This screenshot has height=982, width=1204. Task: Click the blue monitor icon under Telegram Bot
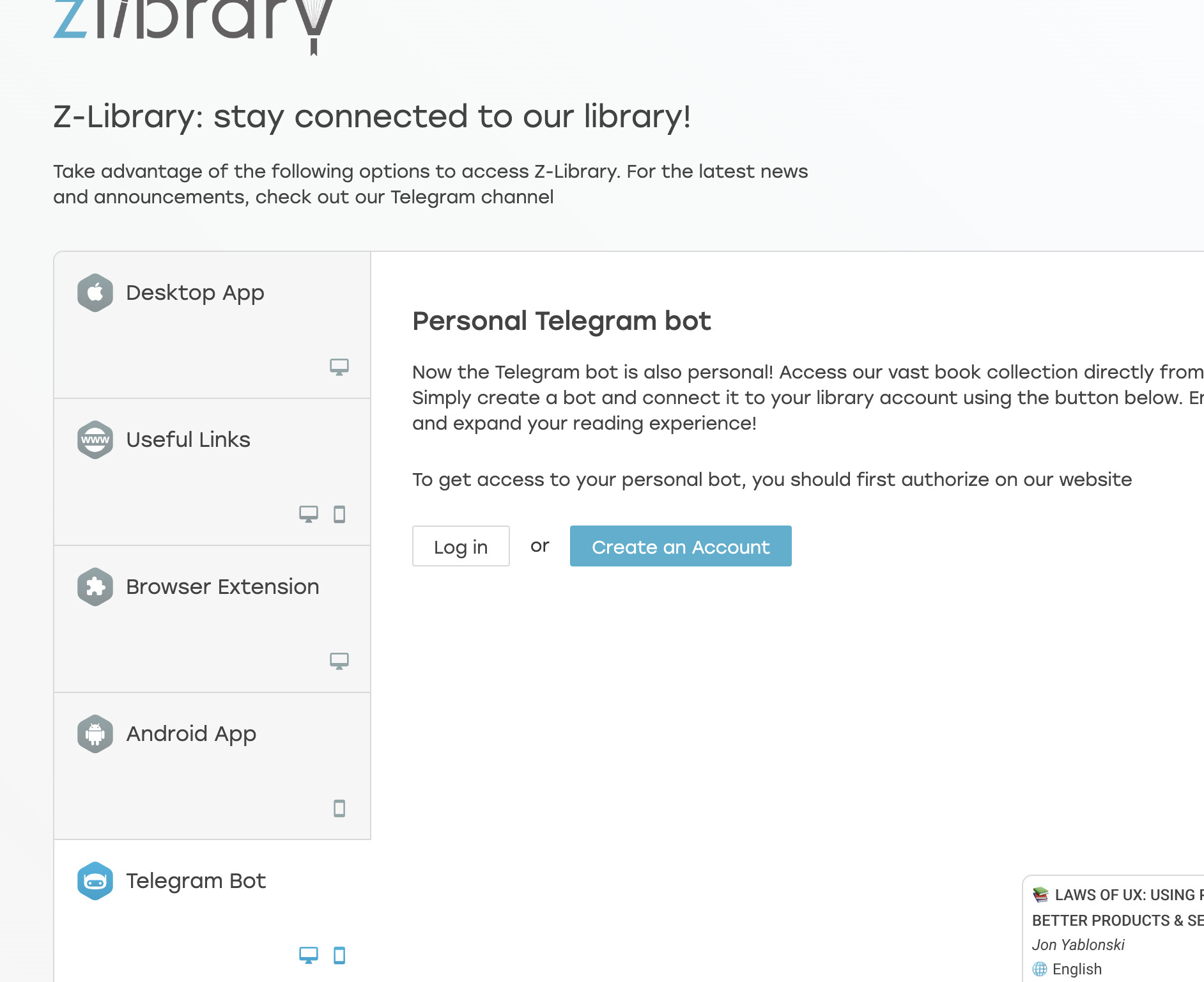309,955
